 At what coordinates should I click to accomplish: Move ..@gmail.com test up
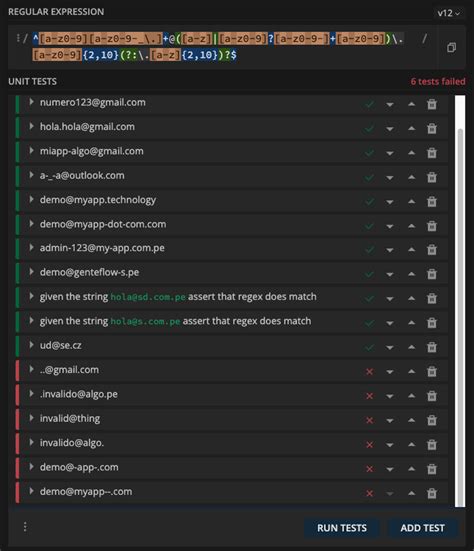coord(411,371)
